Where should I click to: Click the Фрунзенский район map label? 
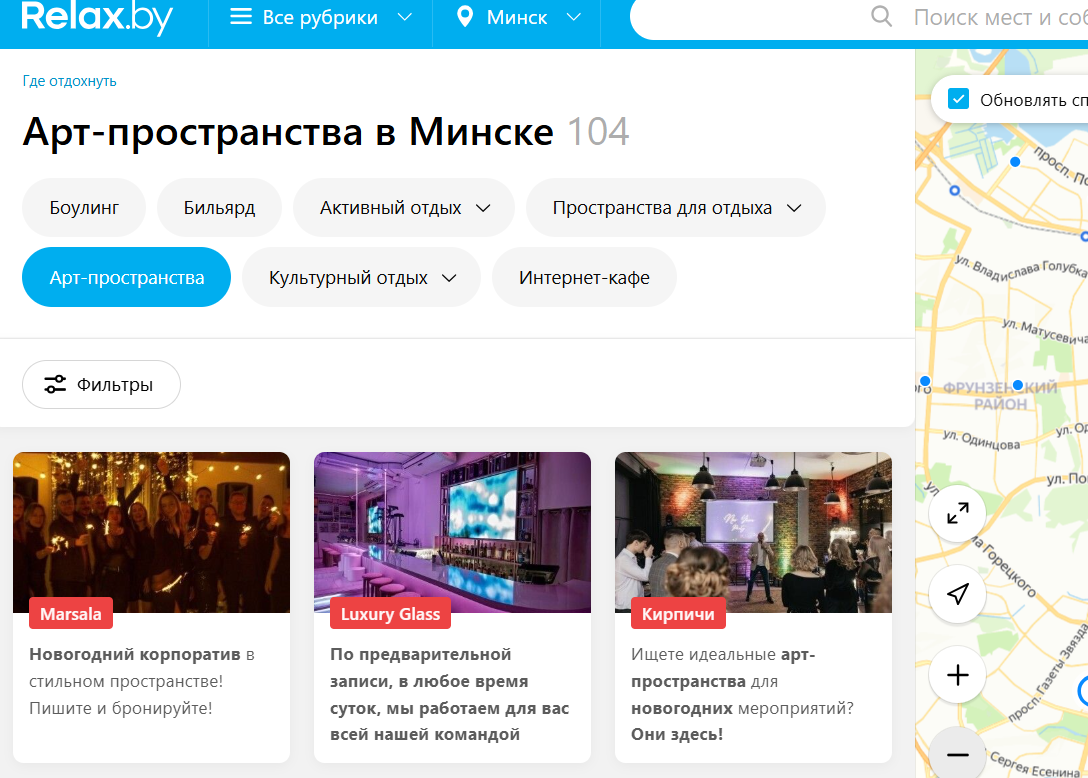point(1000,396)
